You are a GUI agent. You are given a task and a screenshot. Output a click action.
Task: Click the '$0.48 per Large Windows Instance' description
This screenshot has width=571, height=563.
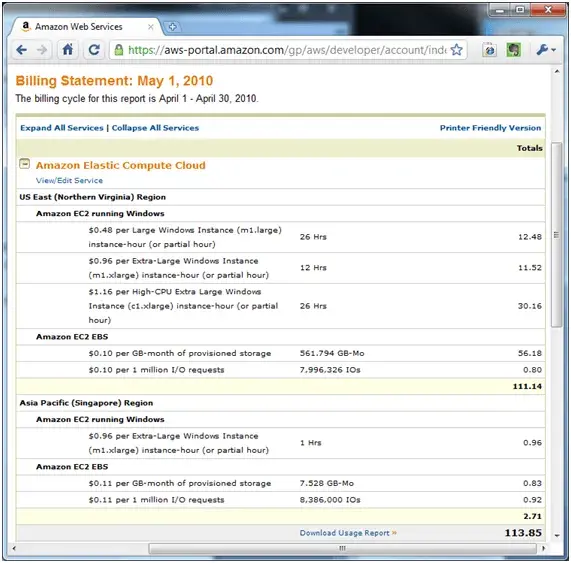pos(185,237)
